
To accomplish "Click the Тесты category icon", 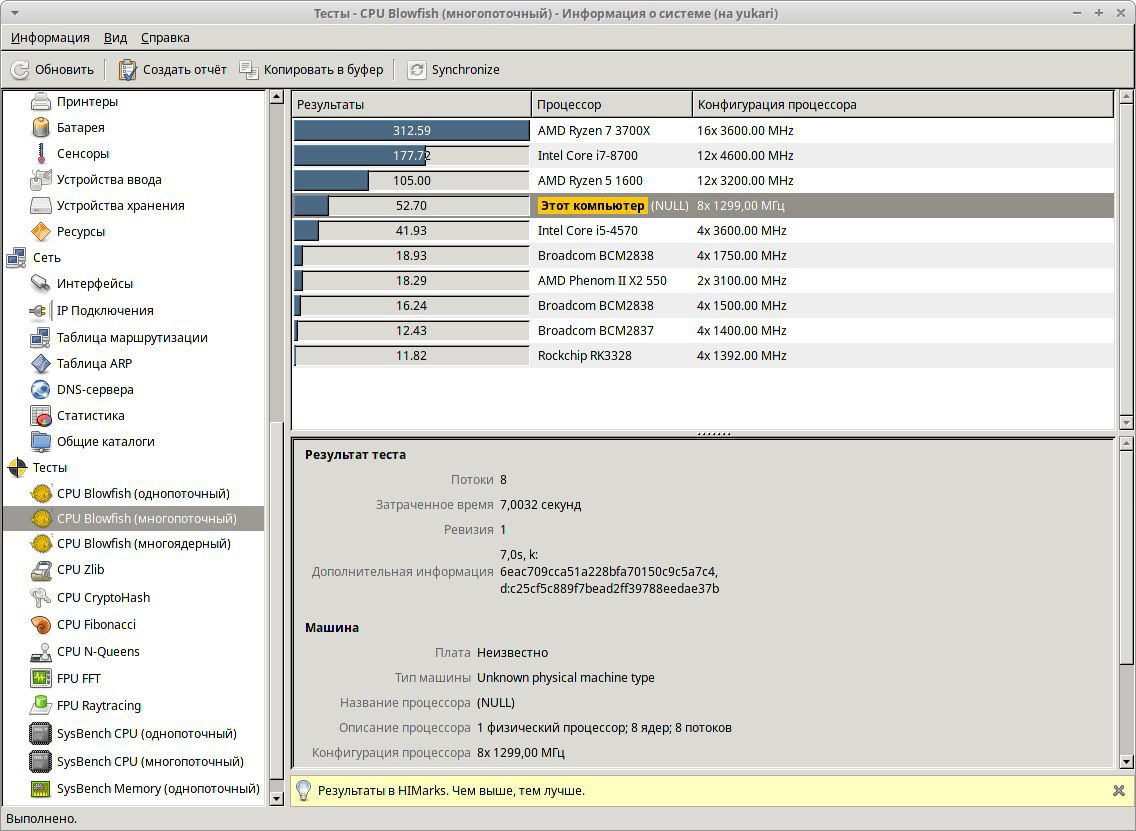I will pyautogui.click(x=17, y=468).
